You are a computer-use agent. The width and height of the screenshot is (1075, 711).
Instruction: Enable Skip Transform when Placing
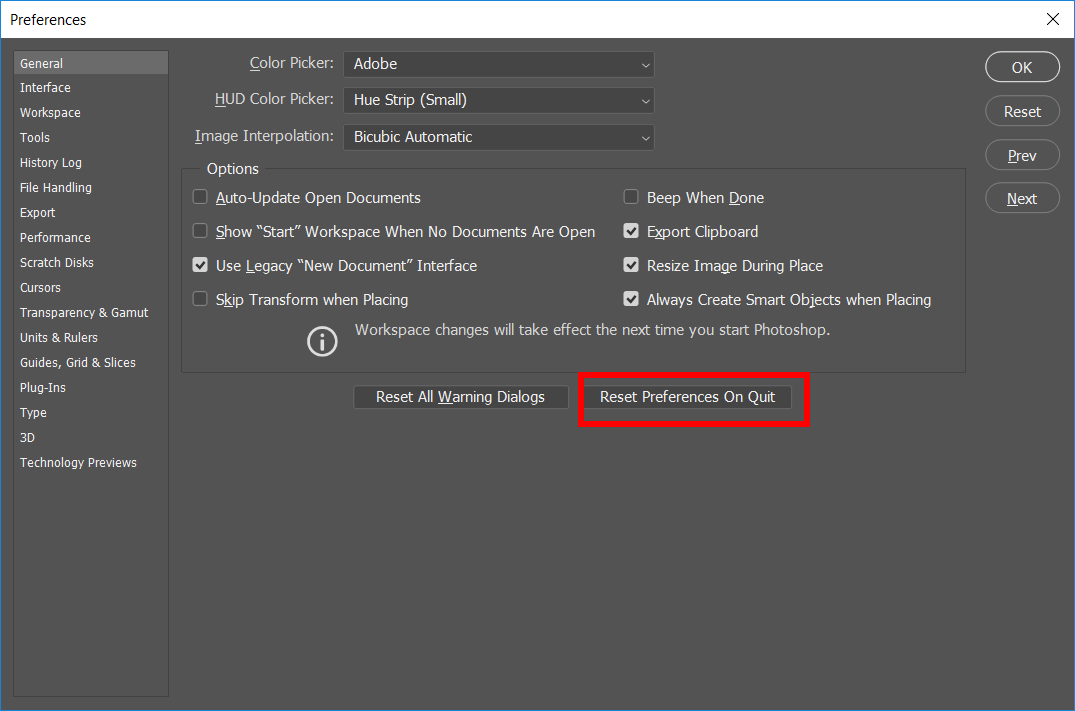[x=200, y=299]
